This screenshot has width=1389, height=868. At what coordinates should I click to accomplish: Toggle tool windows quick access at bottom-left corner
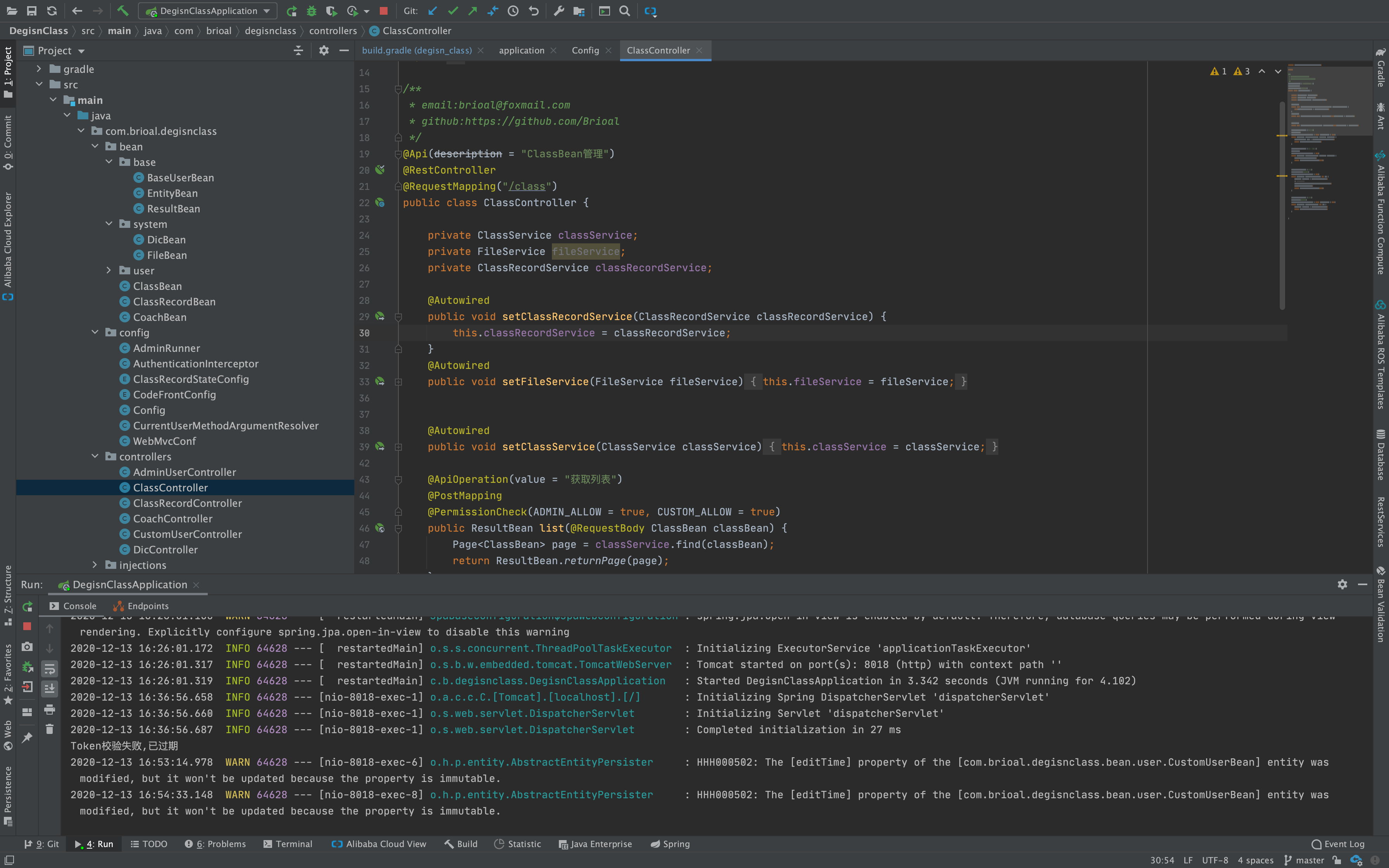(9, 860)
